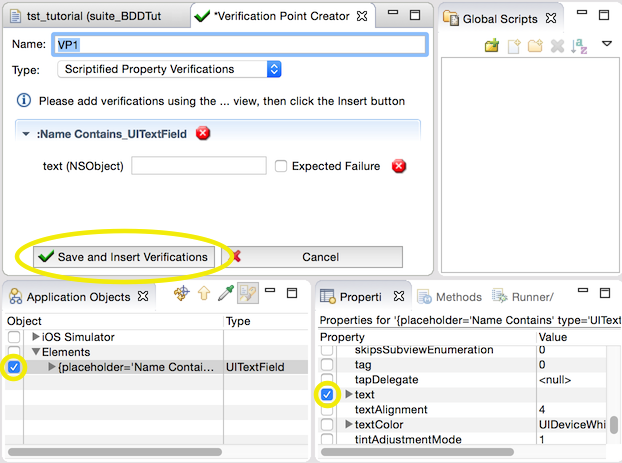Open the Type dropdown Scriptified Property Verifications
Screen dimensions: 622x463
[169, 69]
